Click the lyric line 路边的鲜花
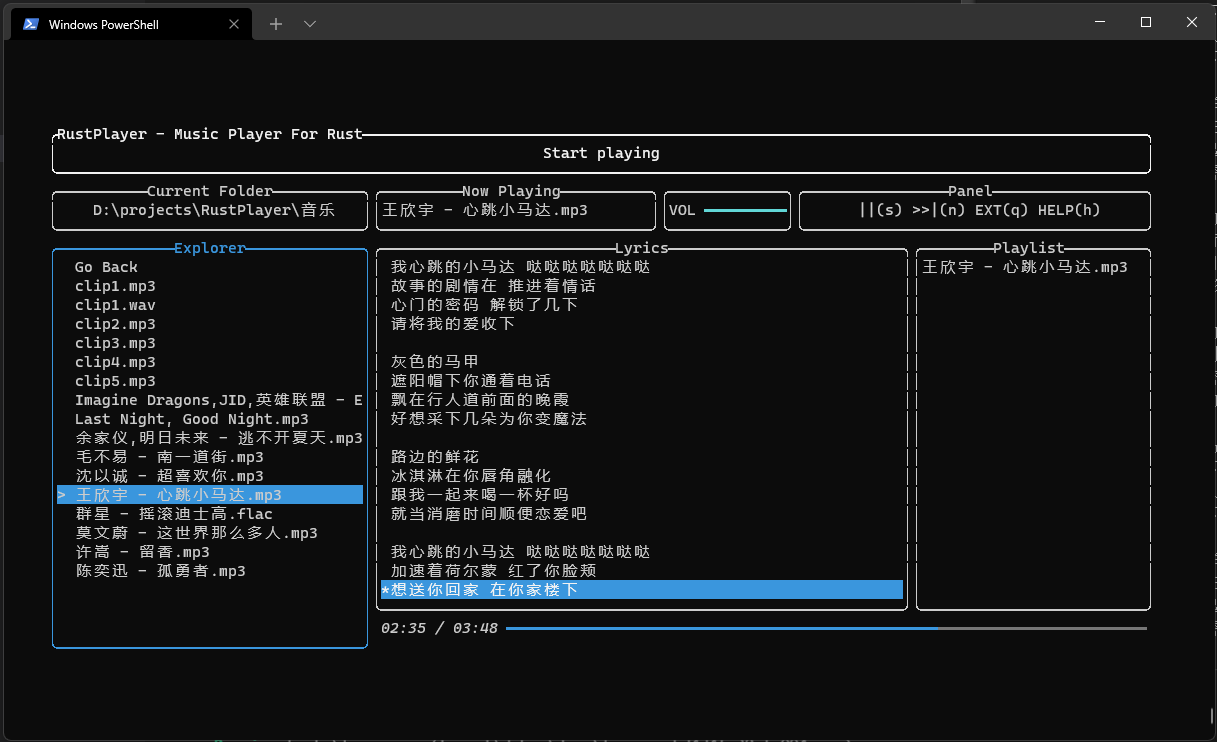Viewport: 1217px width, 742px height. coord(435,457)
